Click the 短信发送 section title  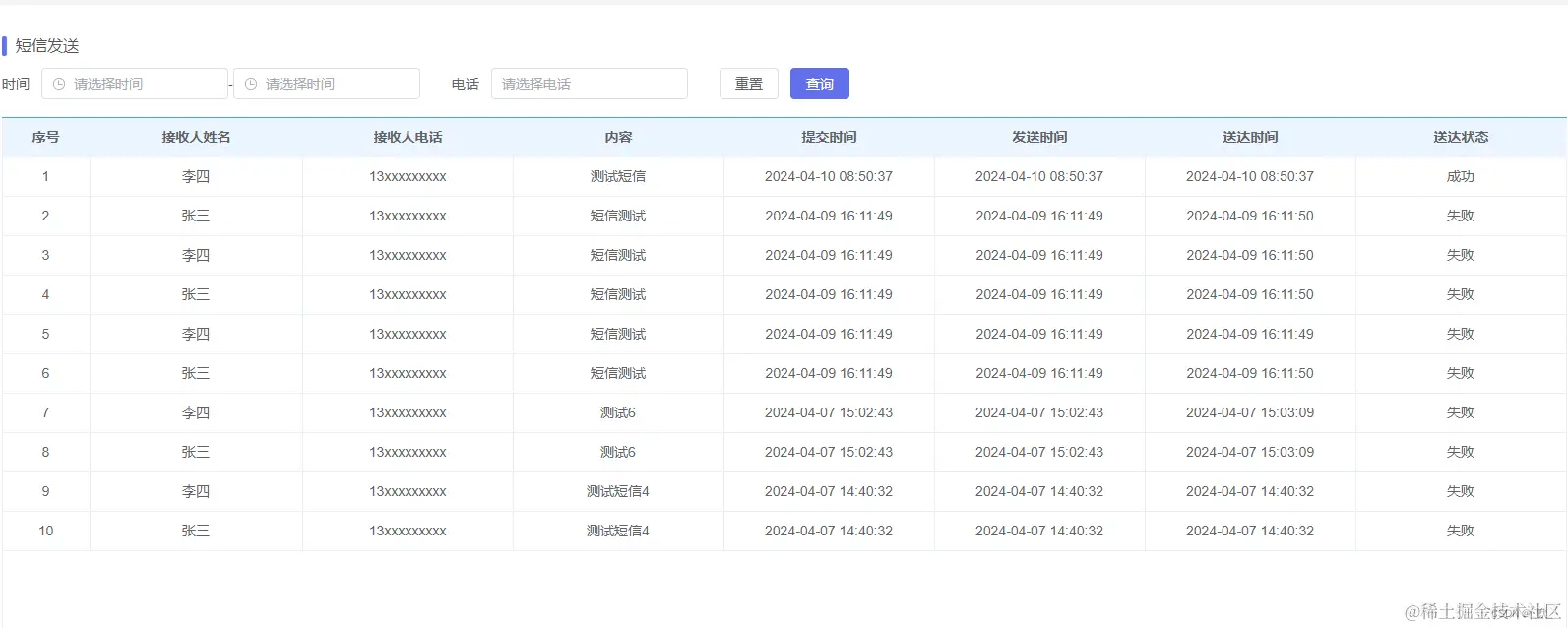pos(47,46)
